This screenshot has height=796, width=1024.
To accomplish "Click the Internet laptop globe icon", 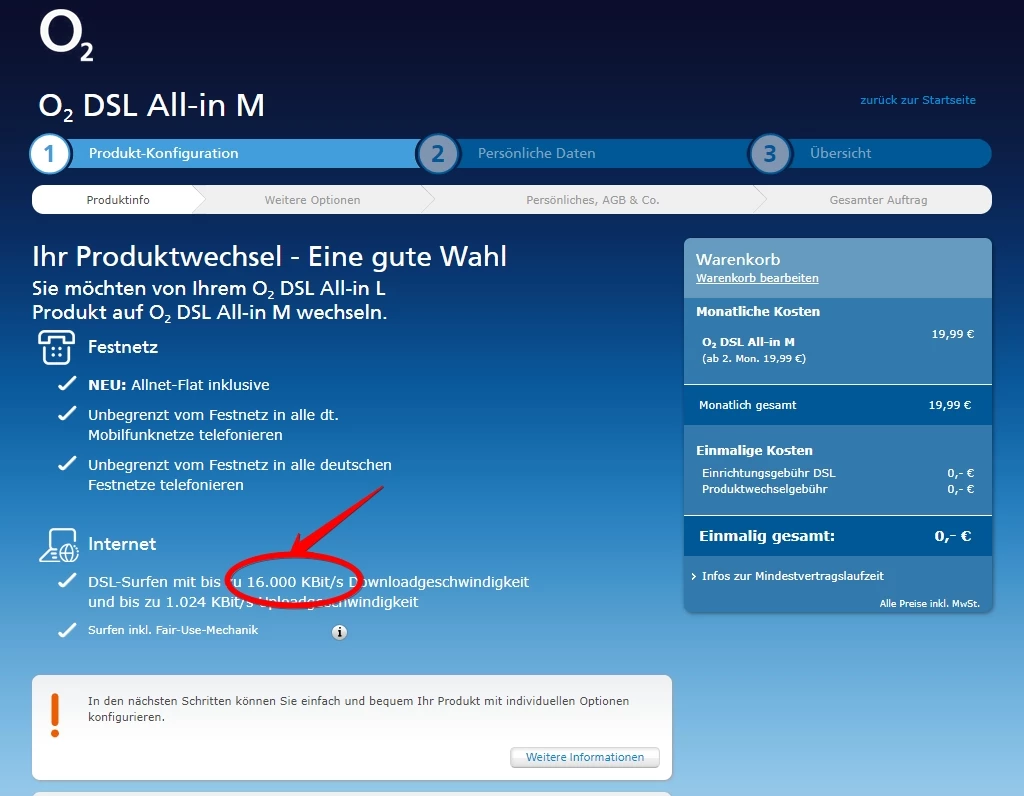I will tap(59, 545).
